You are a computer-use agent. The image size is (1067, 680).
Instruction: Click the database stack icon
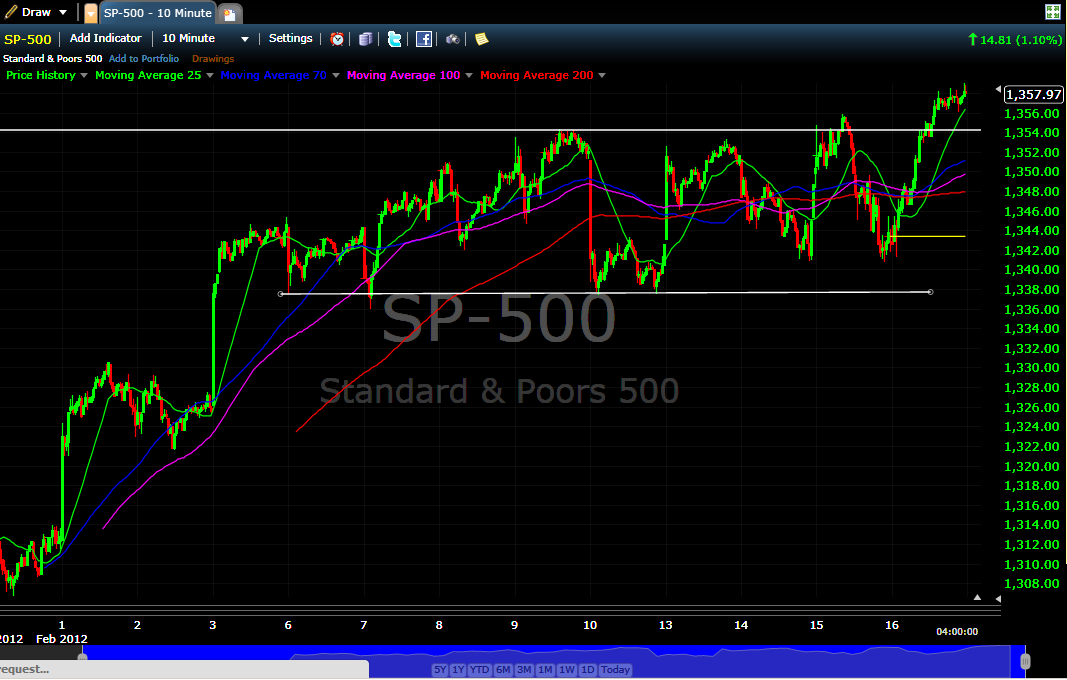(x=365, y=39)
